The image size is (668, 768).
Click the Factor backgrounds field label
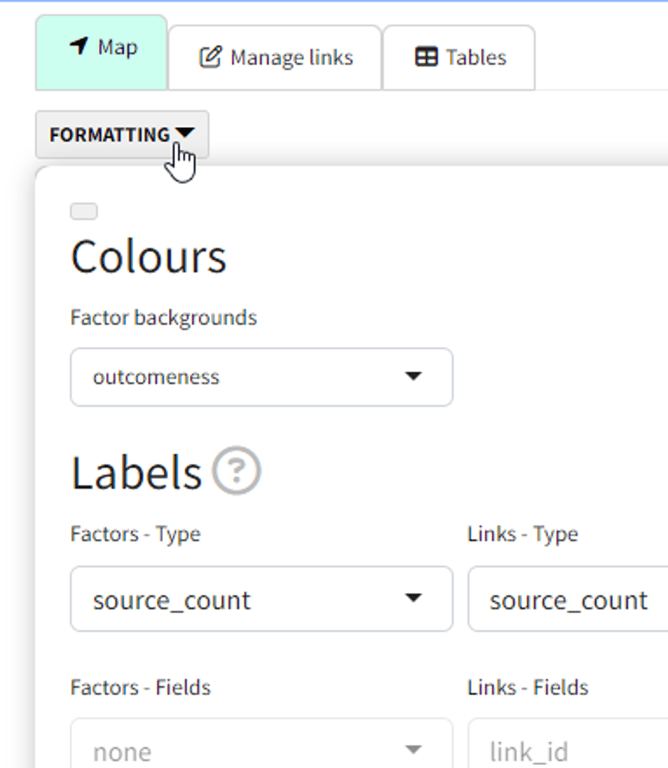pos(163,318)
